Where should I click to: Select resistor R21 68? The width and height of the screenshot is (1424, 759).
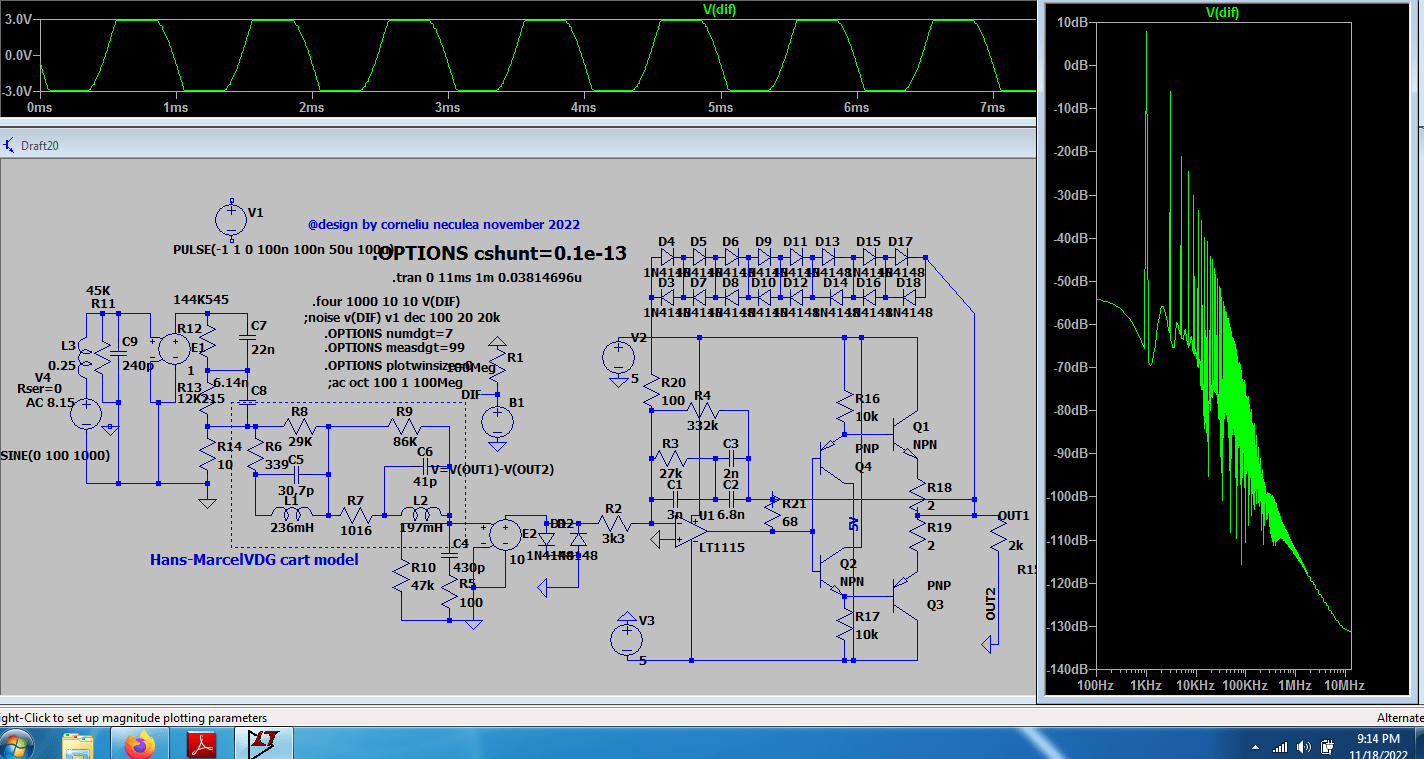point(773,514)
